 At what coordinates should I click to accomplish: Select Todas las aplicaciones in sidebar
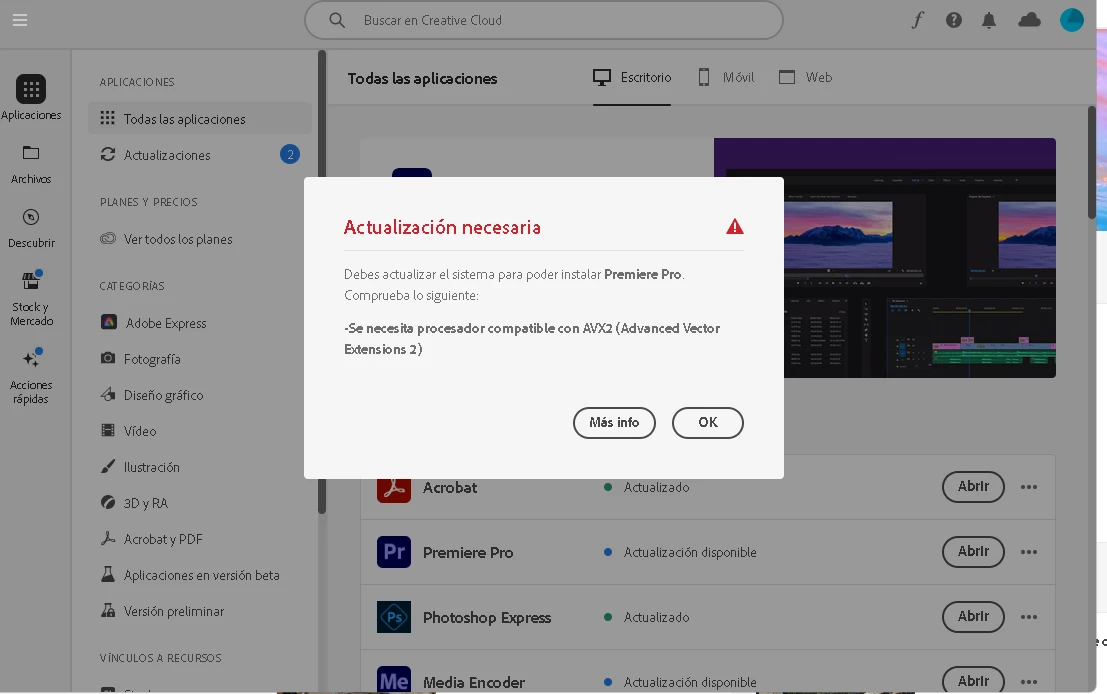pos(200,119)
